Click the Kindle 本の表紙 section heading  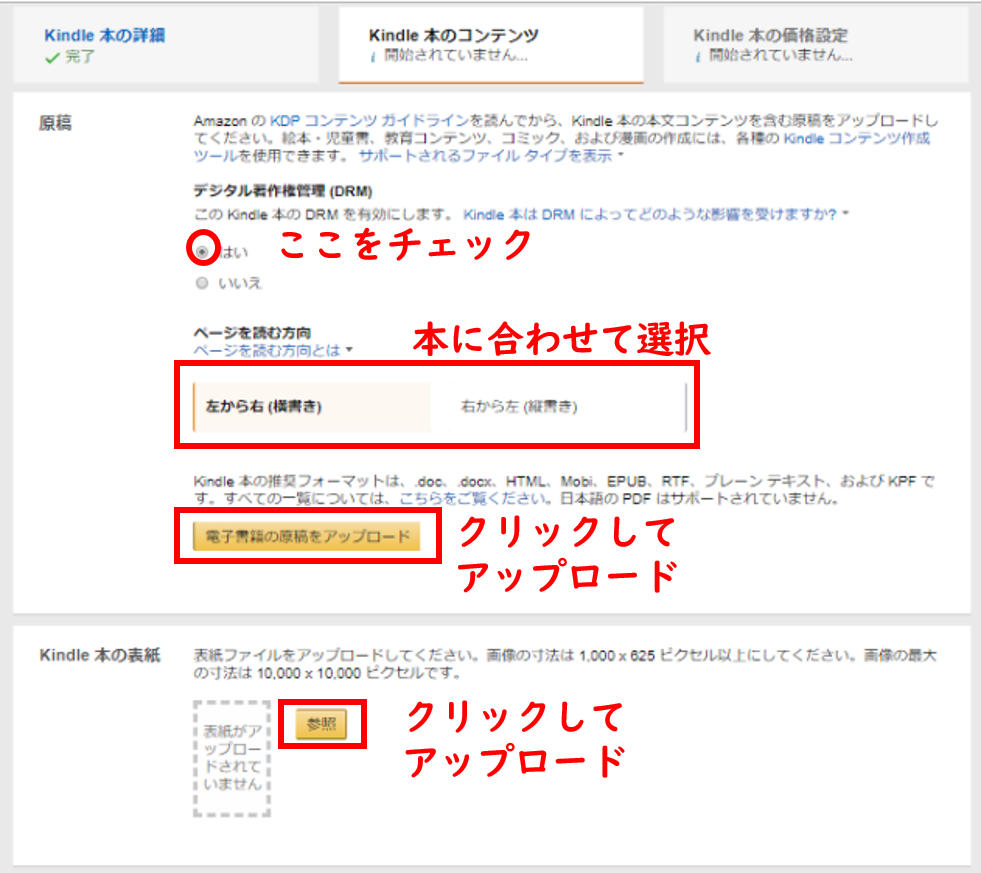pyautogui.click(x=100, y=655)
